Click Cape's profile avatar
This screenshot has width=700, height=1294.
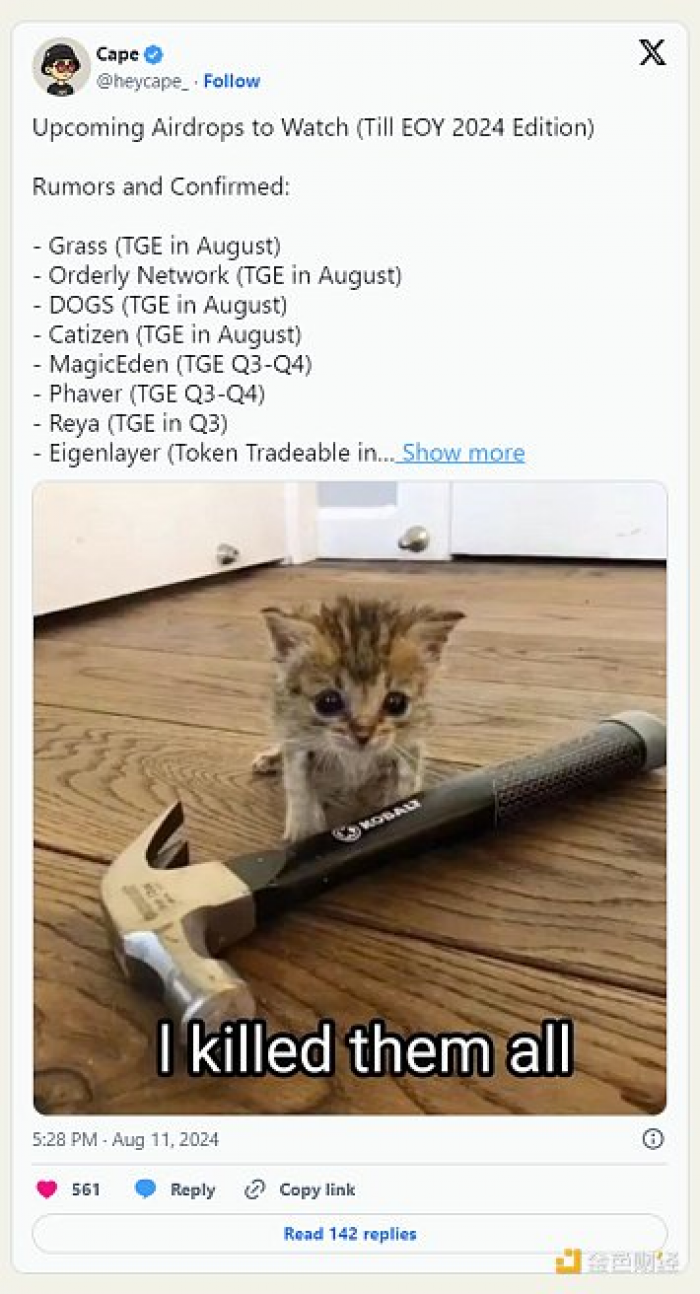click(61, 67)
